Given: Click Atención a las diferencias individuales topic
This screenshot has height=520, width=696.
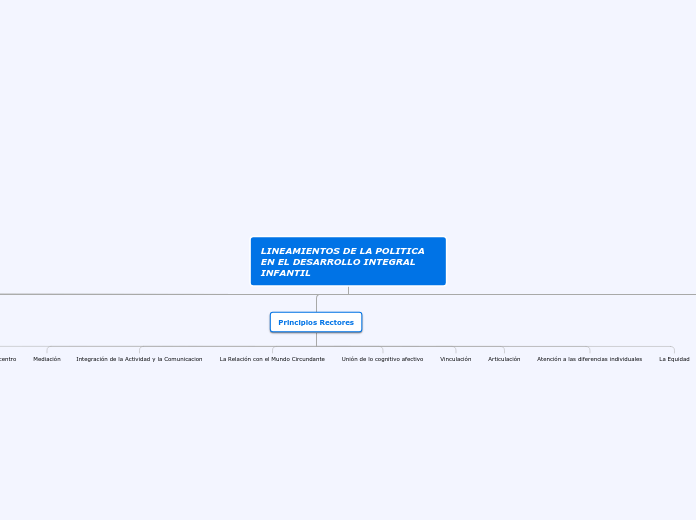Looking at the screenshot, I should [589, 359].
